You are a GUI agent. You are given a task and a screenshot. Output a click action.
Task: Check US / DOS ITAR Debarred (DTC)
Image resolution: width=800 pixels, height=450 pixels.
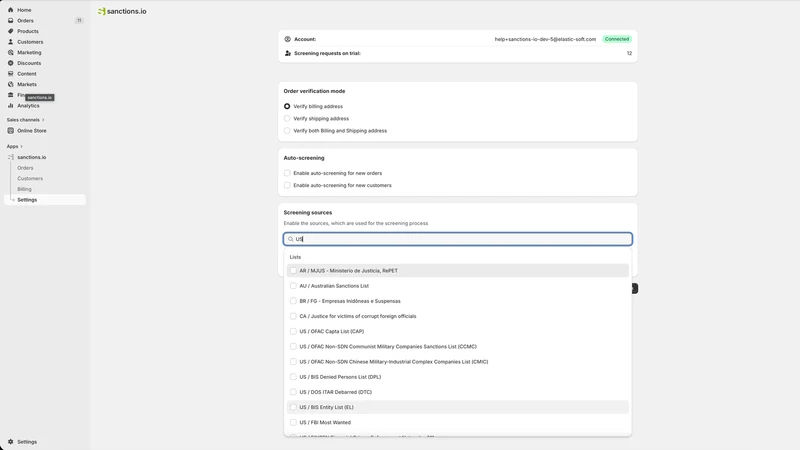coord(293,392)
